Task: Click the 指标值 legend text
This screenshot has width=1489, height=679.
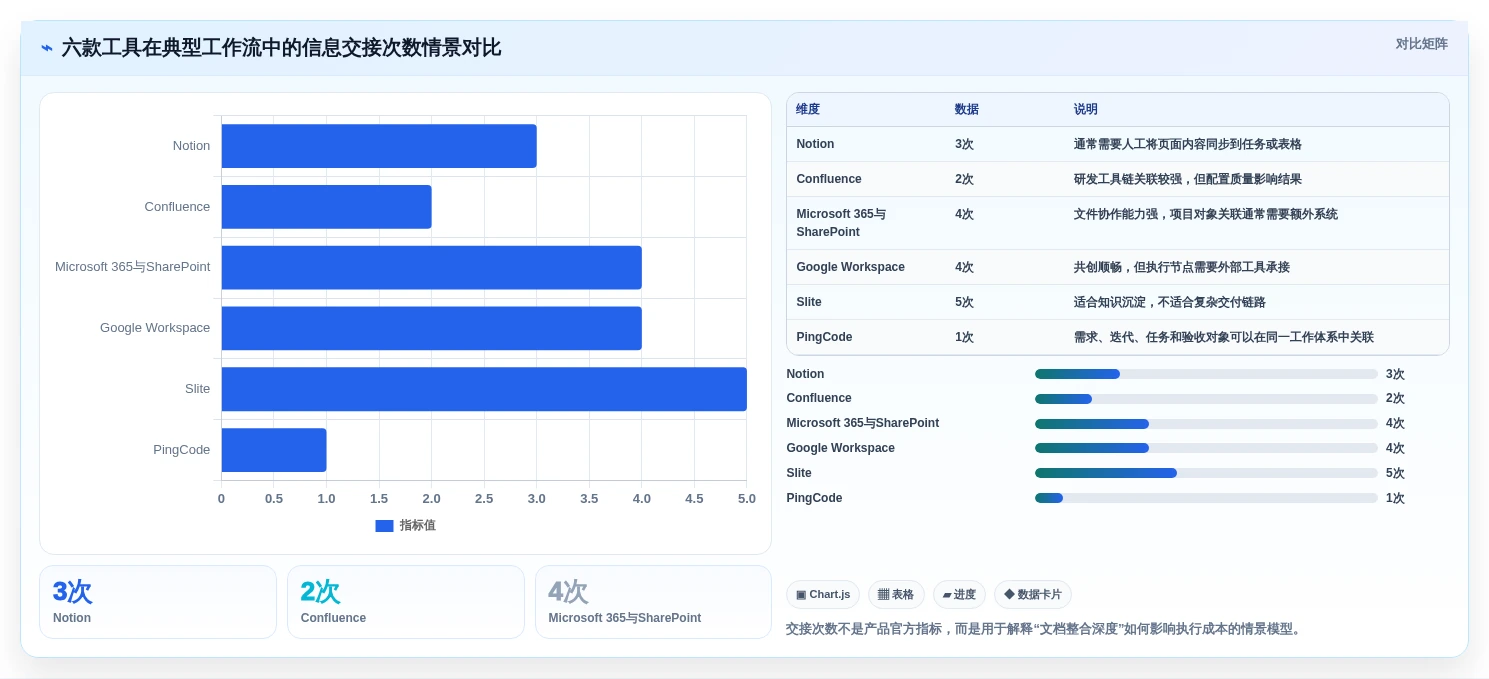Action: 418,525
